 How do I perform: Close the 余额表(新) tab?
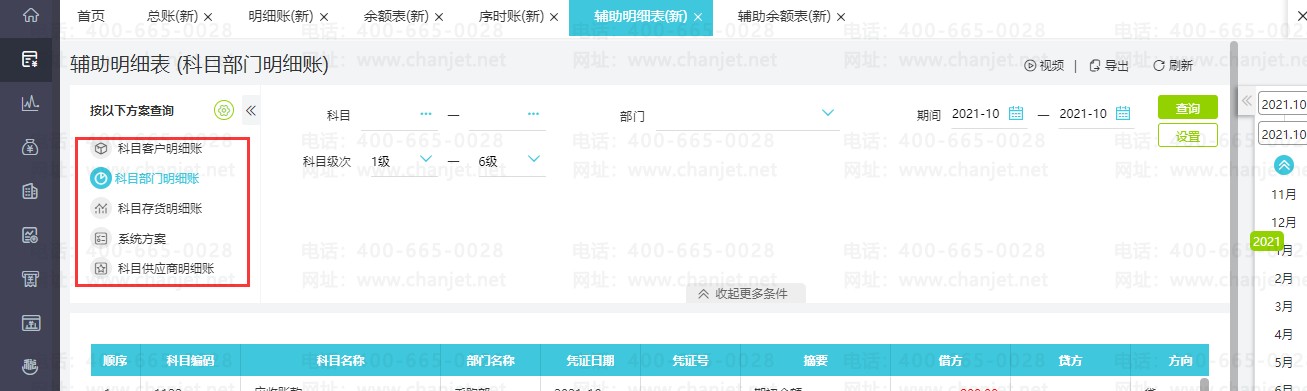(x=440, y=18)
